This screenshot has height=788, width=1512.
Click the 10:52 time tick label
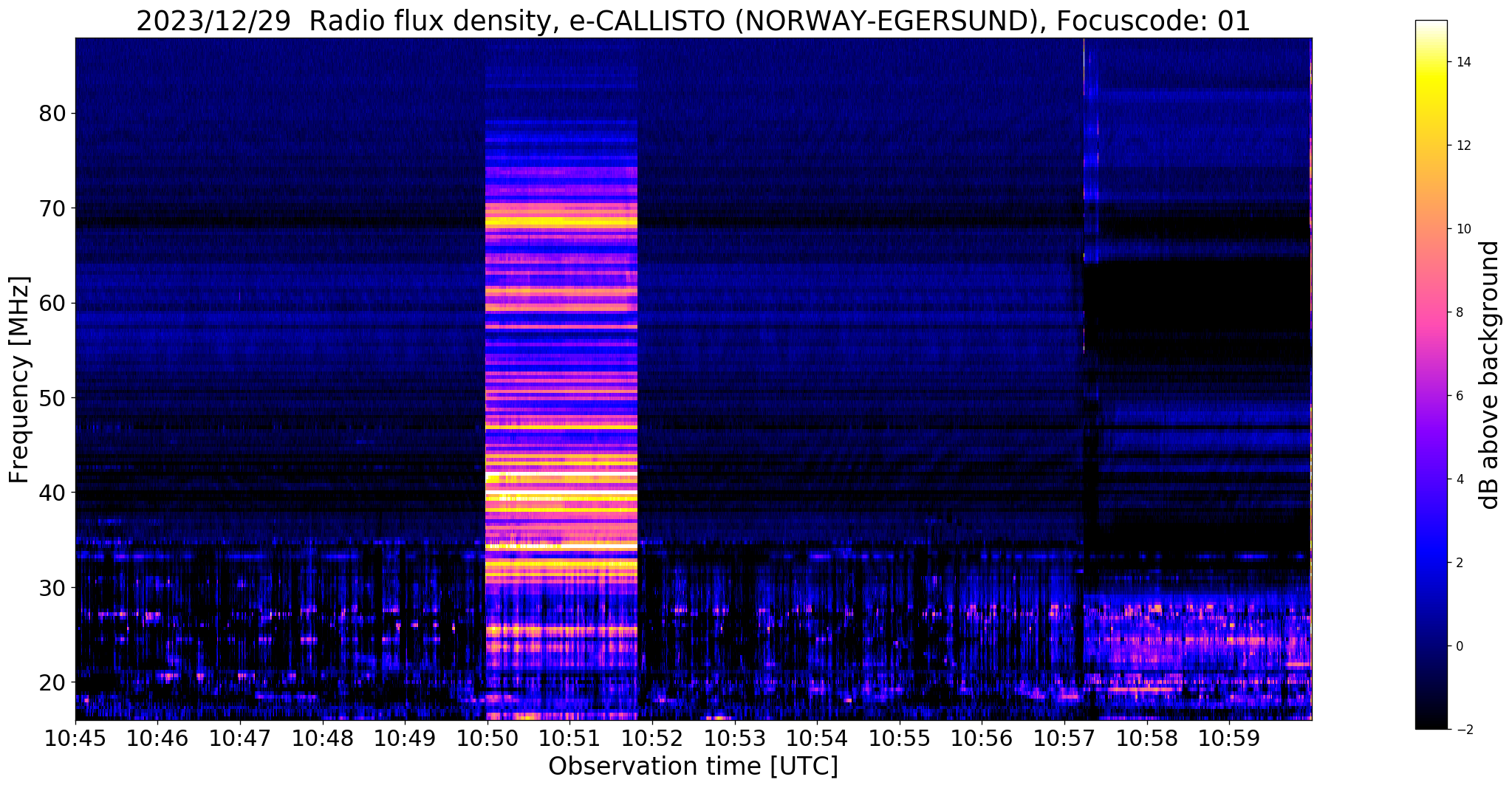pos(652,737)
